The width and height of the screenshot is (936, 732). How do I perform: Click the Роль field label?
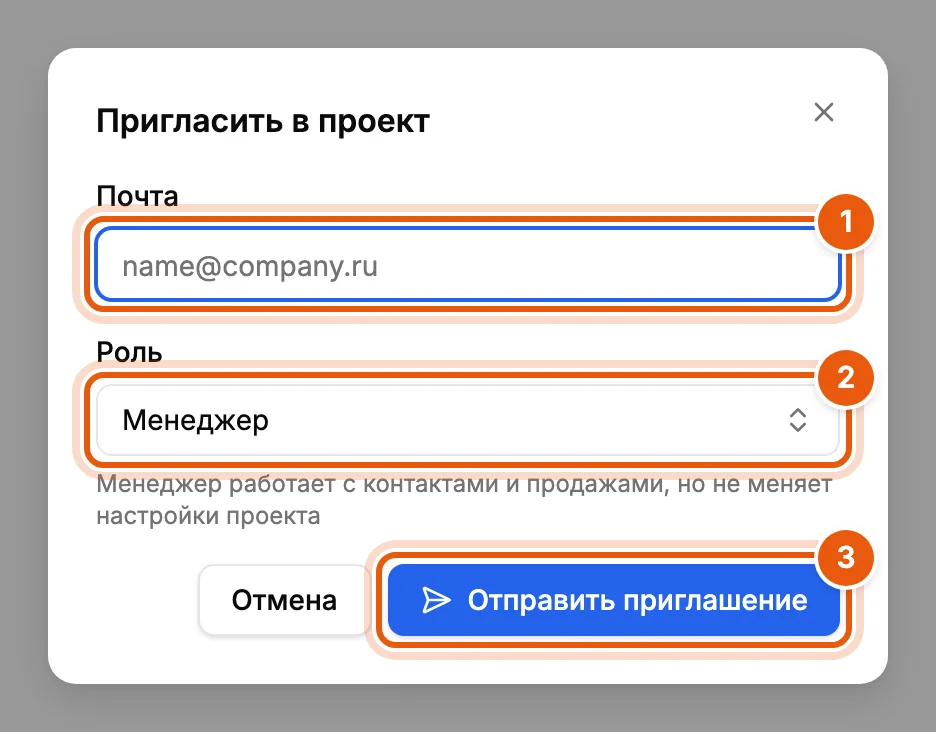point(130,352)
